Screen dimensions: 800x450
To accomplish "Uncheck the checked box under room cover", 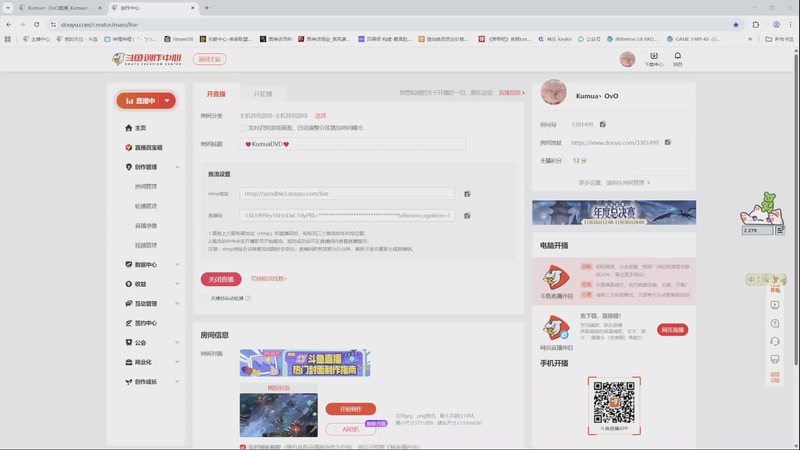I will tap(243, 447).
